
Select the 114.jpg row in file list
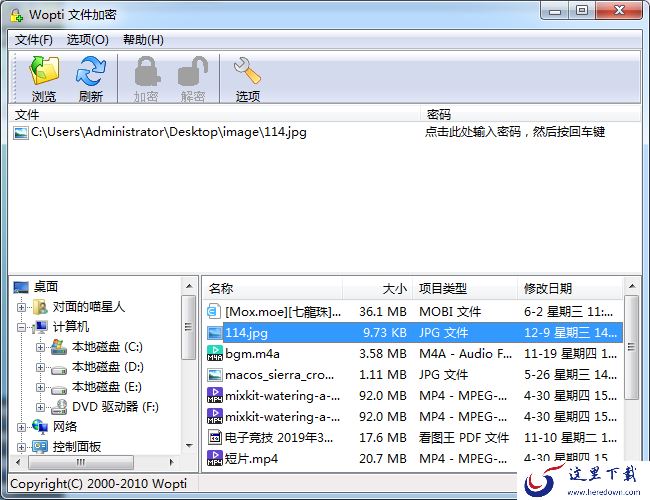point(413,333)
